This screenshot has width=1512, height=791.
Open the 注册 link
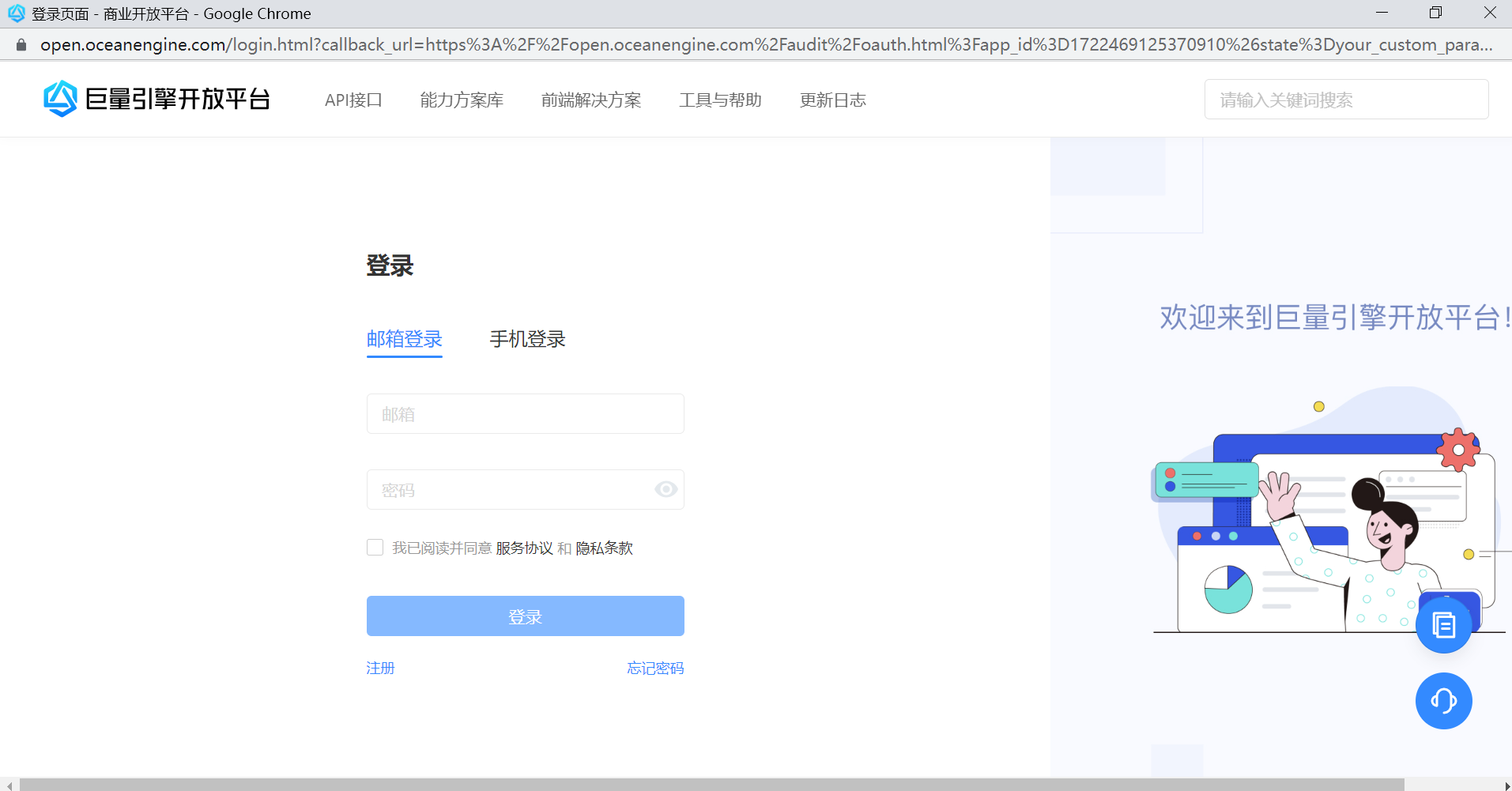pyautogui.click(x=380, y=669)
